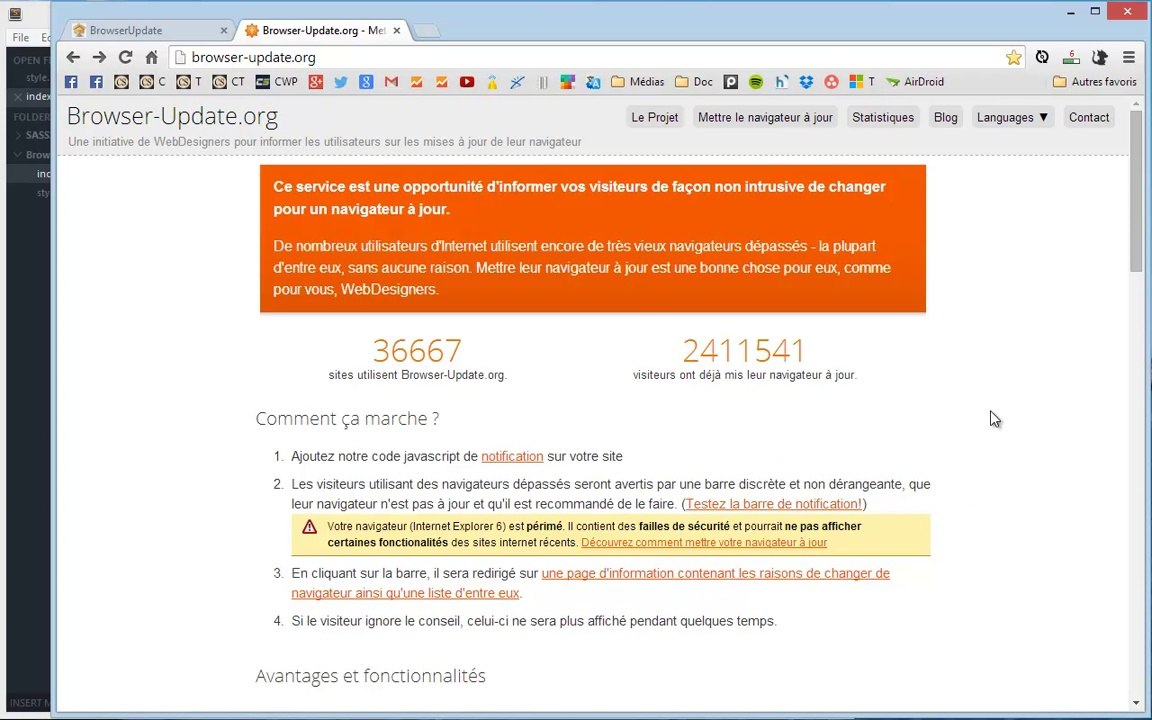
Task: Click the 2411541 visitors counter
Action: tap(744, 350)
